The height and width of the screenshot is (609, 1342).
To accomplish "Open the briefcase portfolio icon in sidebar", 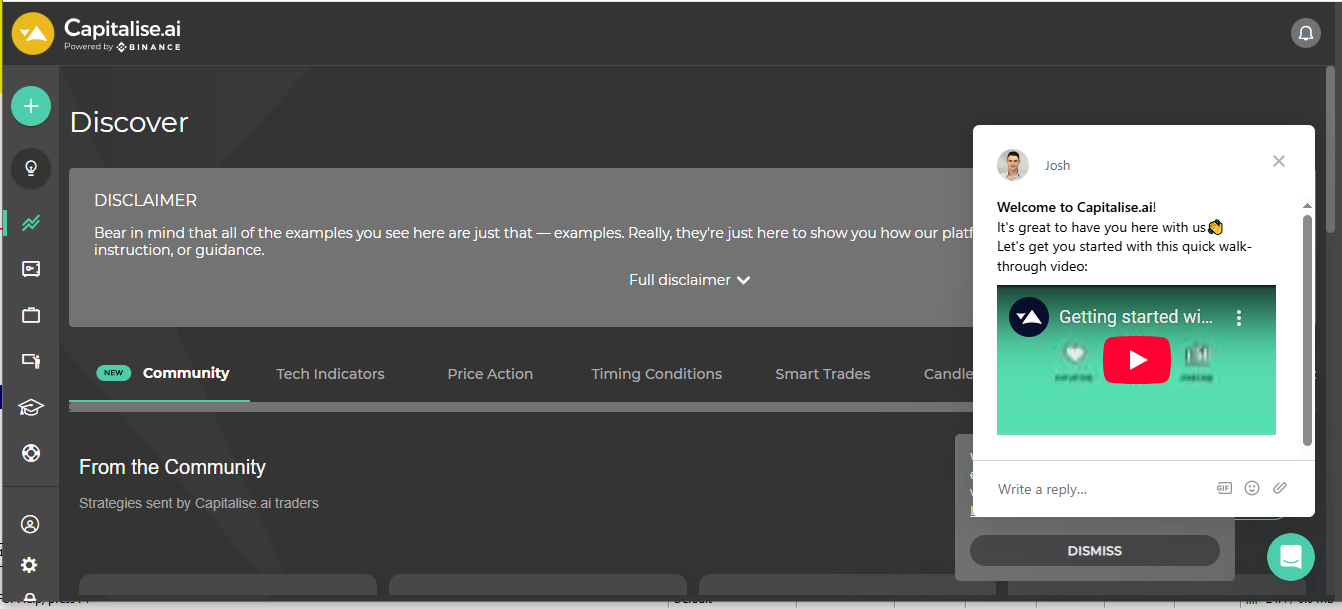I will click(31, 315).
